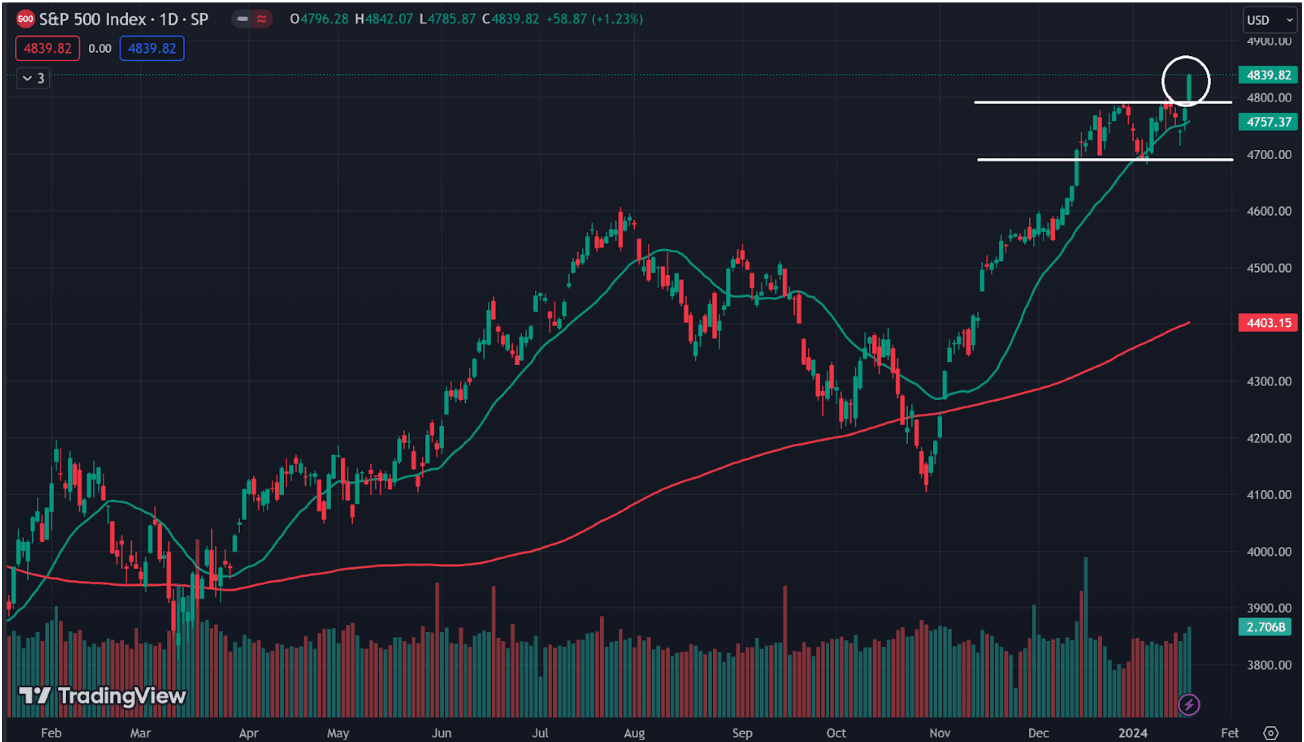
Task: Open chart settings gear on time axis
Action: pos(1270,732)
